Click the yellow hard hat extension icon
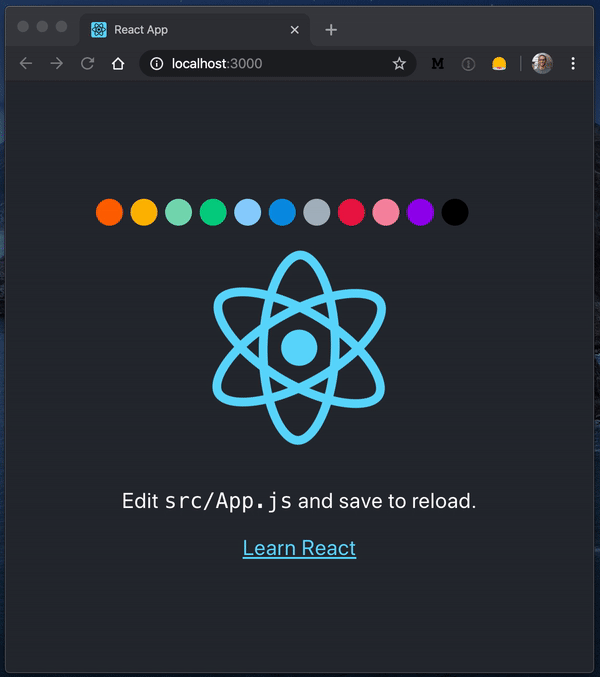This screenshot has width=600, height=677. 498,63
